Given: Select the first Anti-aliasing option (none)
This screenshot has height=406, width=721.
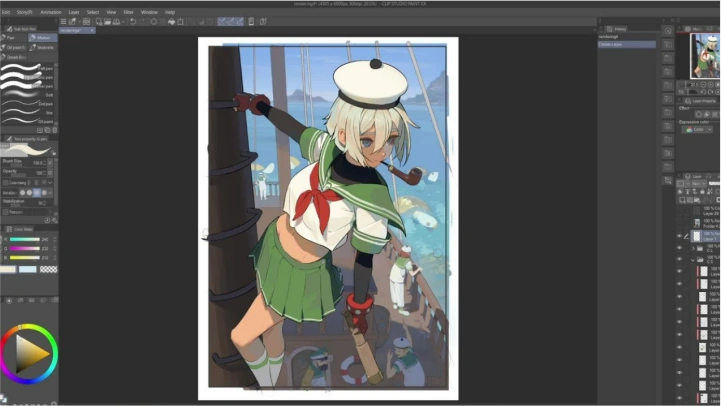Looking at the screenshot, I should point(22,193).
